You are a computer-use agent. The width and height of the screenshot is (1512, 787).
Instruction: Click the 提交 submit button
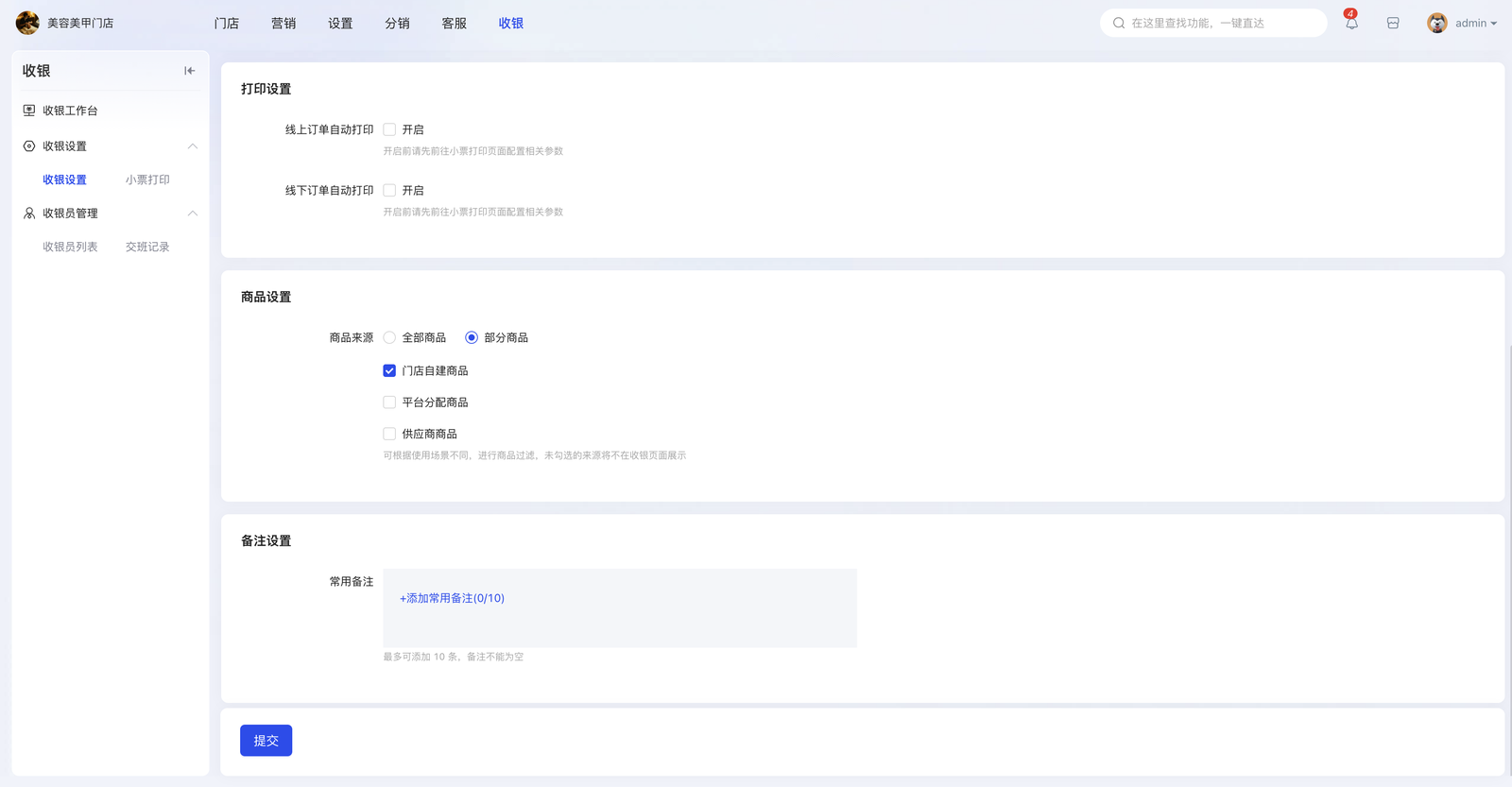point(266,741)
